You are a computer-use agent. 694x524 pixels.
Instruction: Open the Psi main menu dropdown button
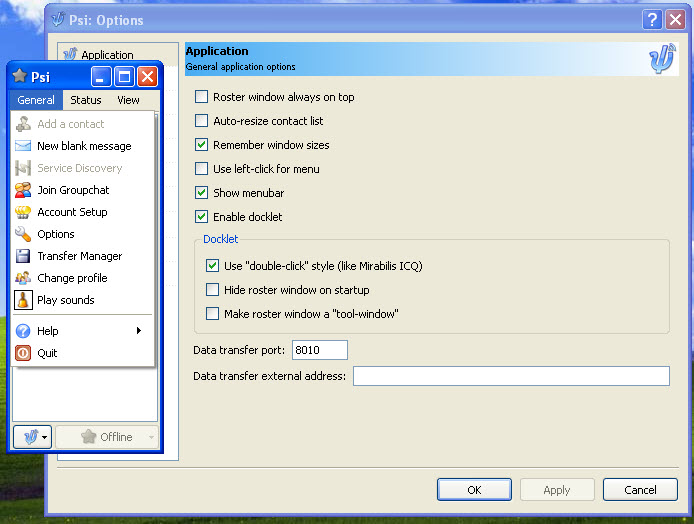[x=33, y=437]
